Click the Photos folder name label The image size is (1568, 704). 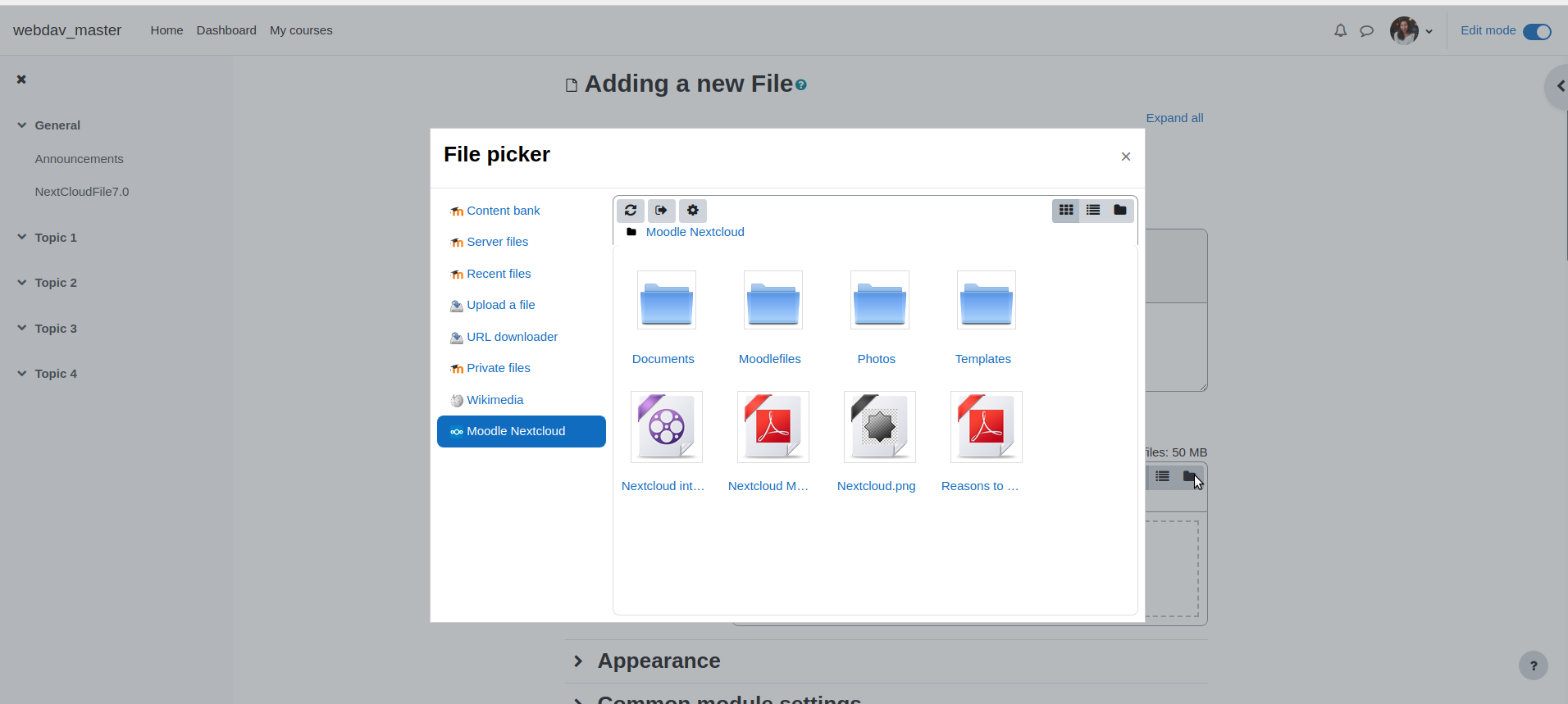pyautogui.click(x=877, y=359)
